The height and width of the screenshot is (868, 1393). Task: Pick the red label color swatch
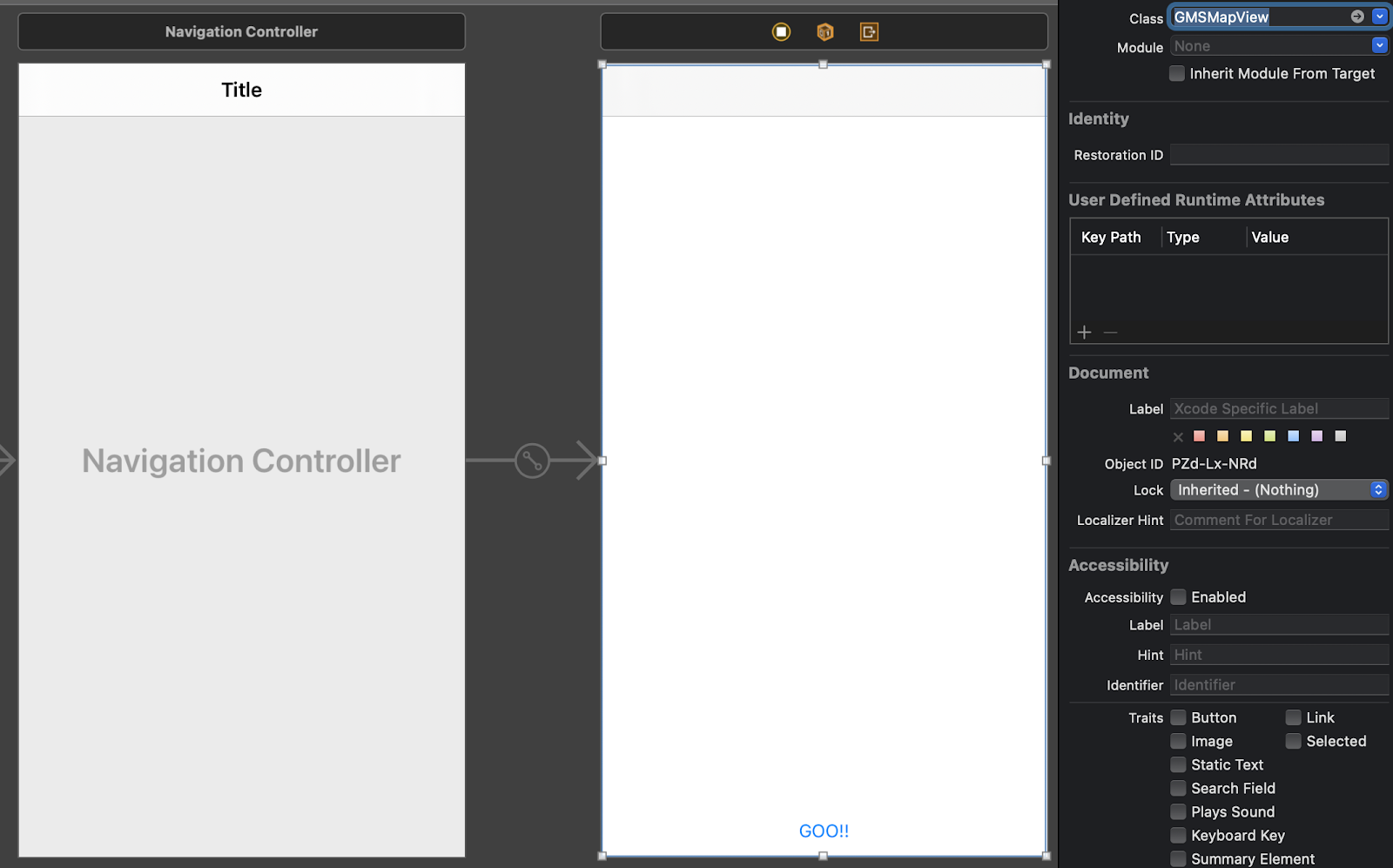[x=1200, y=436]
